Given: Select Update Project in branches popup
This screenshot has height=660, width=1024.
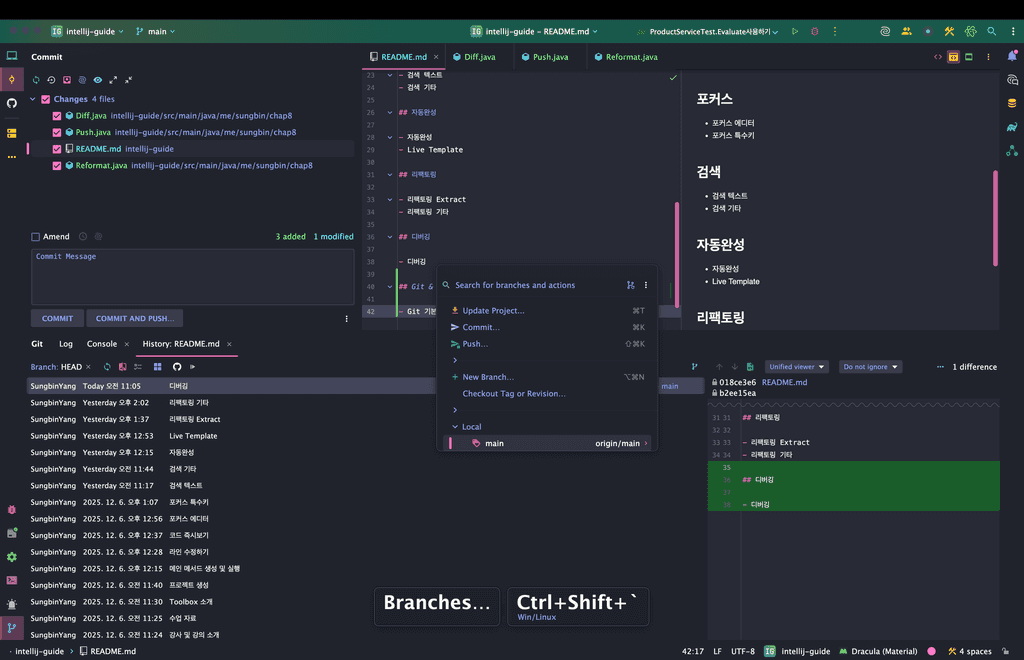Looking at the screenshot, I should point(493,311).
